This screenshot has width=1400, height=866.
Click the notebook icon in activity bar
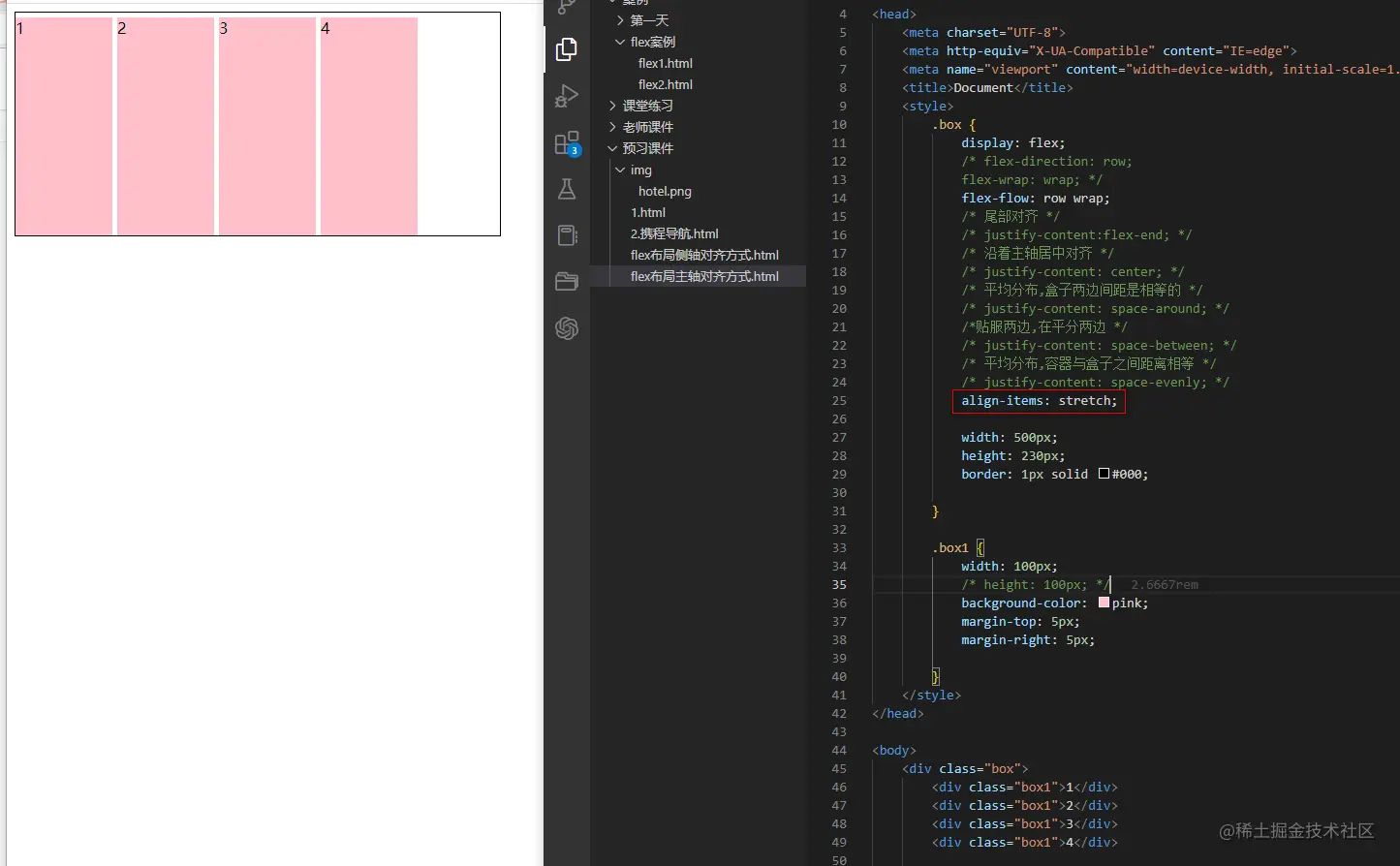567,235
